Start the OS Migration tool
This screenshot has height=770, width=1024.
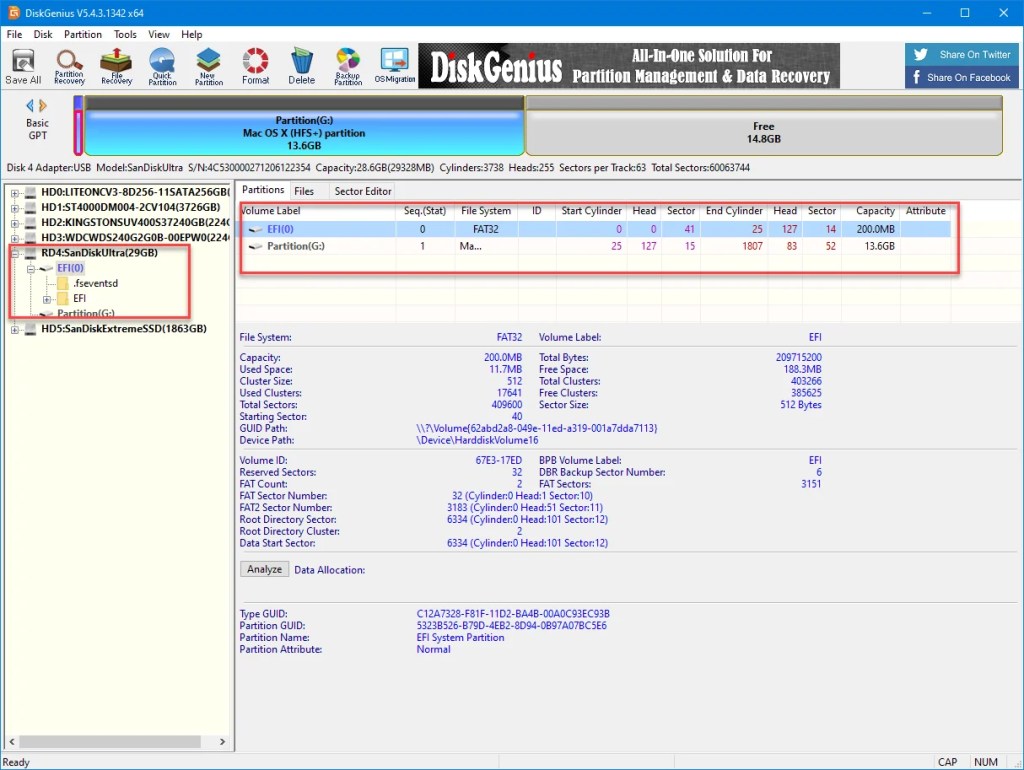coord(395,67)
